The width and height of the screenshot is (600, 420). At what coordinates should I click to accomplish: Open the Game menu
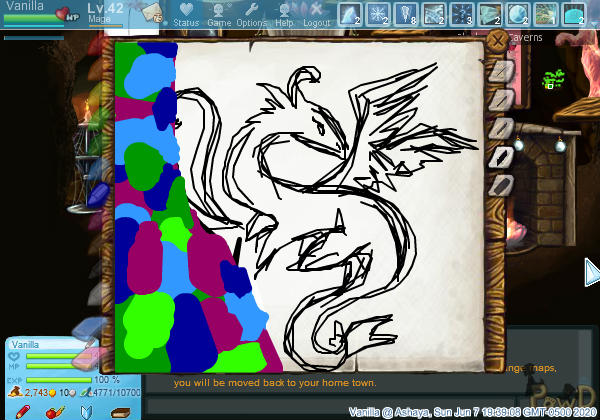219,14
